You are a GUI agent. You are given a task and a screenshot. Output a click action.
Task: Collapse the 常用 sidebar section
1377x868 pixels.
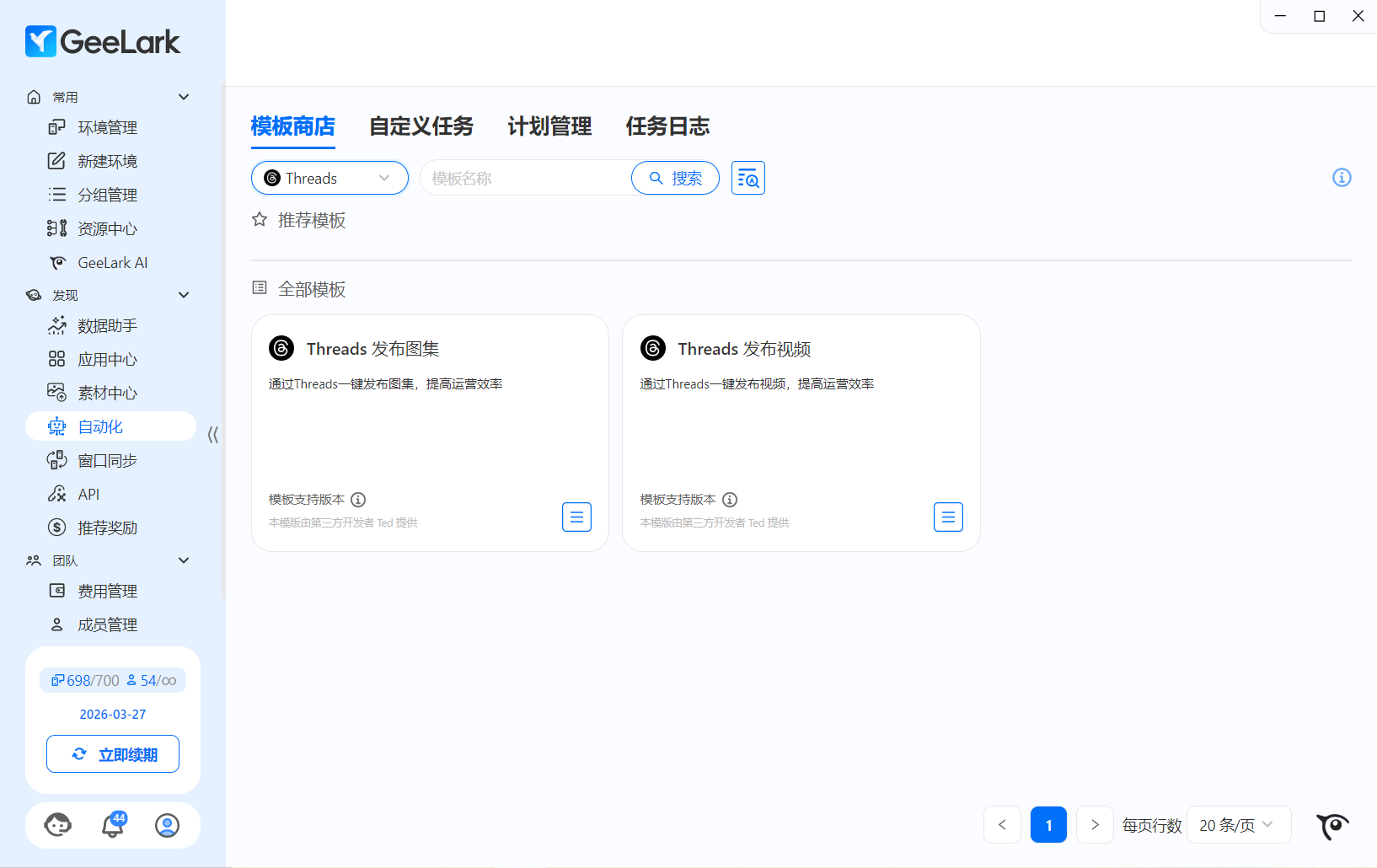click(x=184, y=97)
